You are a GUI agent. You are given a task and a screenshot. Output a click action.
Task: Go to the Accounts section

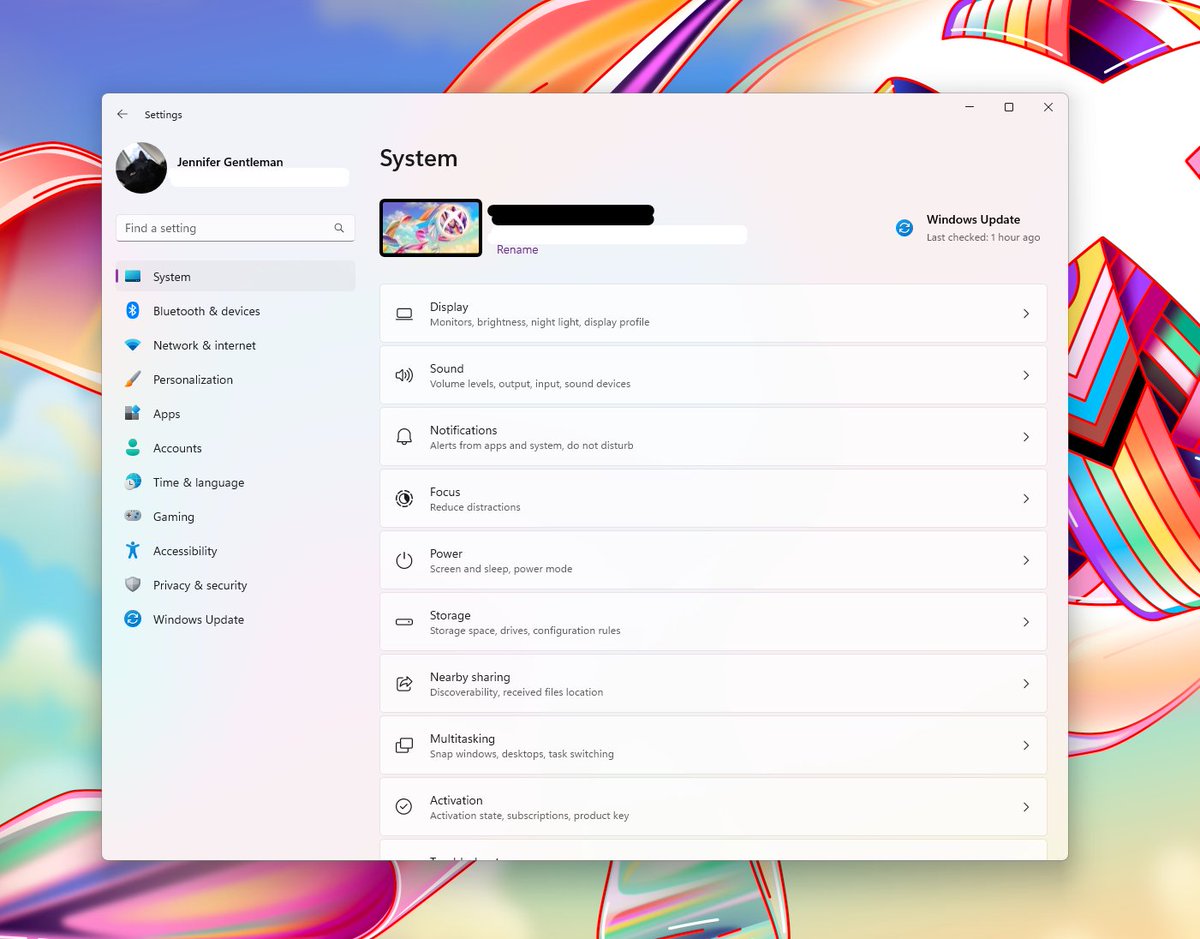[x=236, y=448]
